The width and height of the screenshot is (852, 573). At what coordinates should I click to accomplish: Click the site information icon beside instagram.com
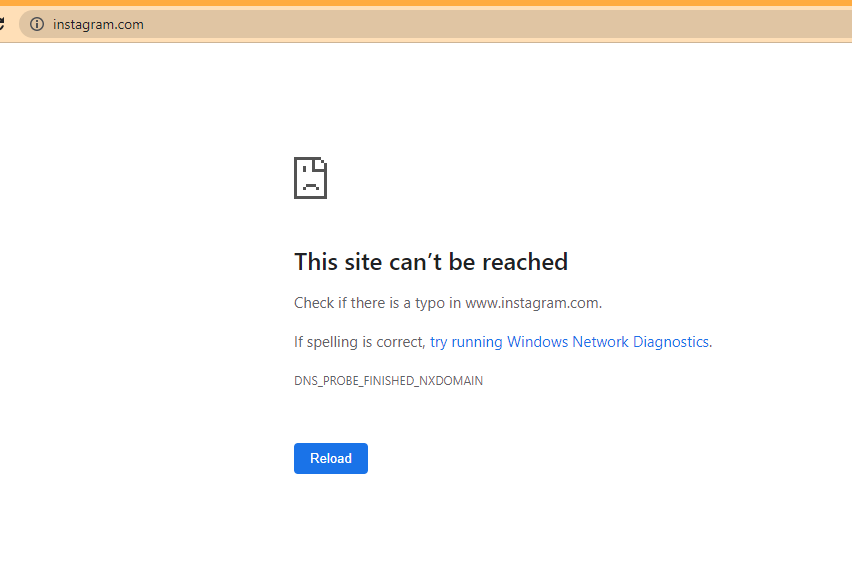pyautogui.click(x=37, y=24)
